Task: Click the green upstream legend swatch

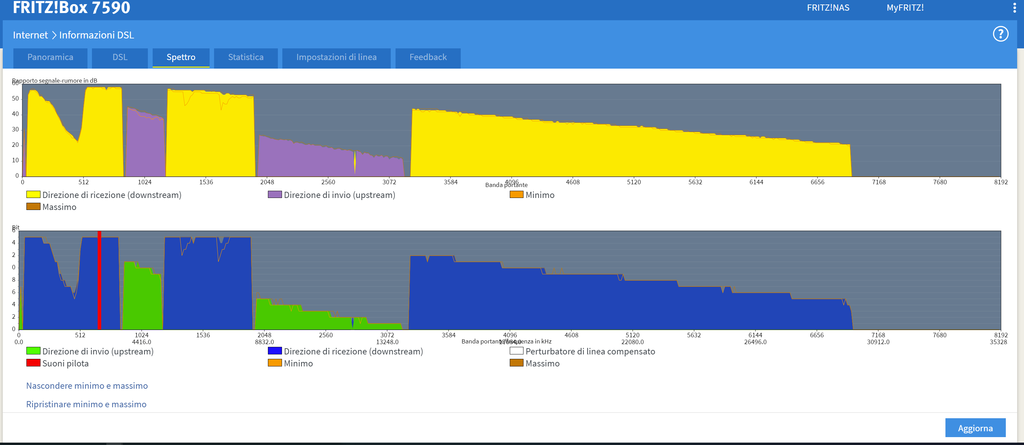Action: pyautogui.click(x=33, y=351)
